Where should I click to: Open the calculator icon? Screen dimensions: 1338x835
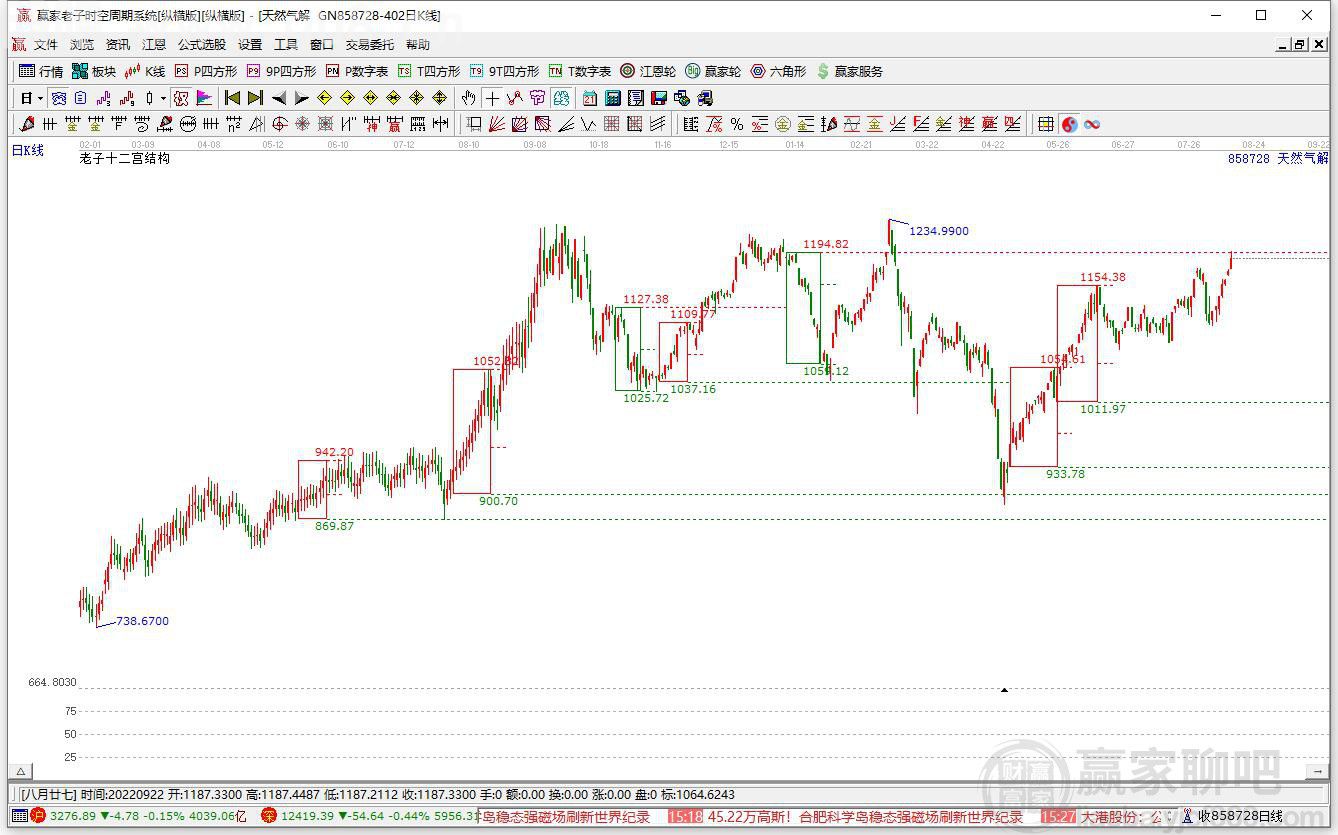tap(613, 98)
